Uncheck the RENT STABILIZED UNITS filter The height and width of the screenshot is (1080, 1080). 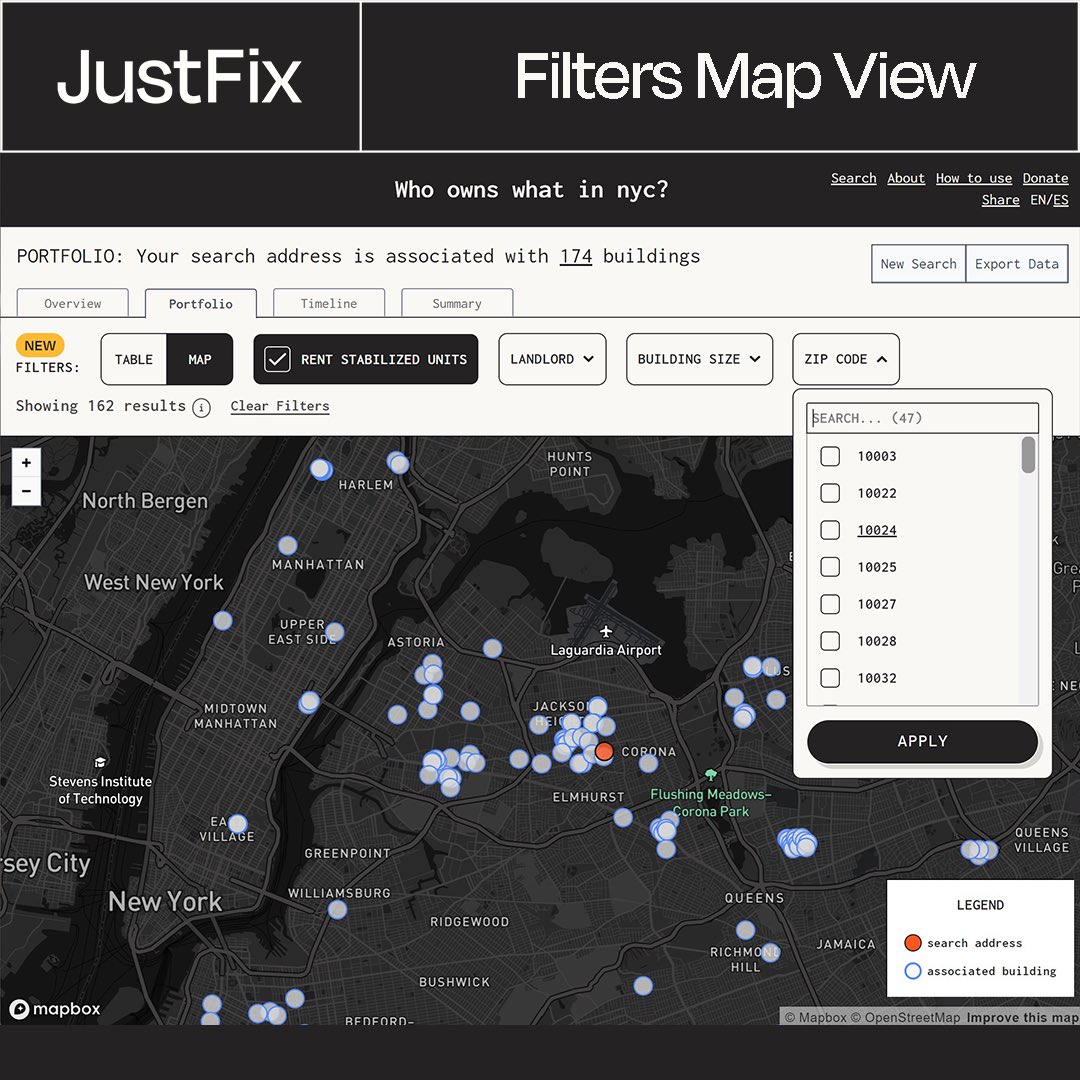click(x=277, y=359)
